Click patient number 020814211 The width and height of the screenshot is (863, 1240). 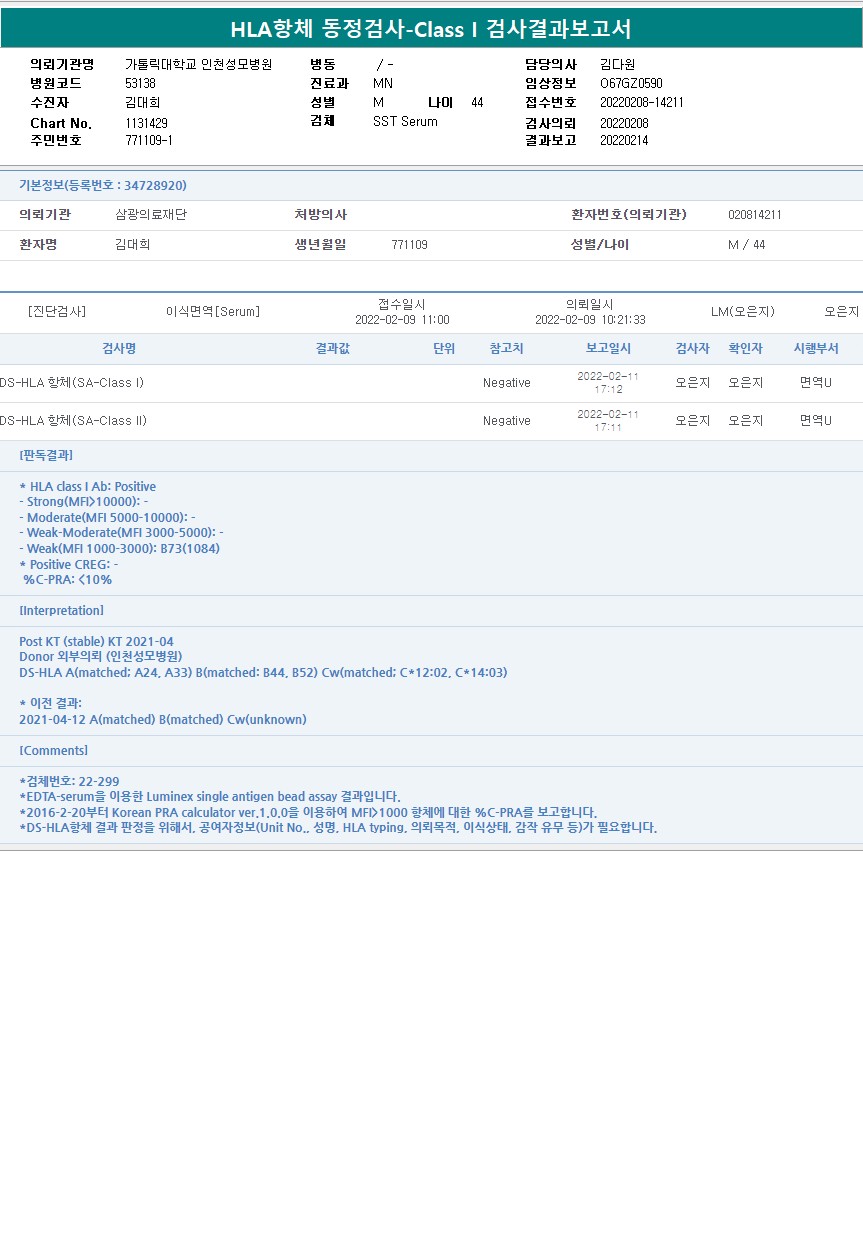point(755,215)
